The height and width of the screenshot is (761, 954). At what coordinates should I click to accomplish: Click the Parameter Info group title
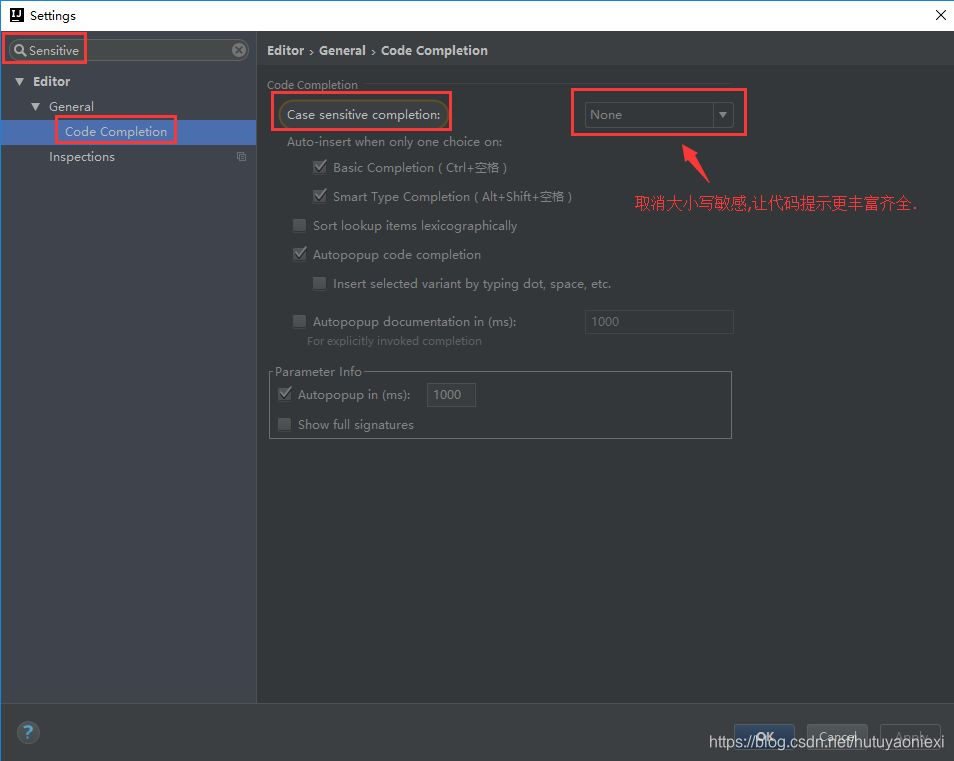click(318, 371)
